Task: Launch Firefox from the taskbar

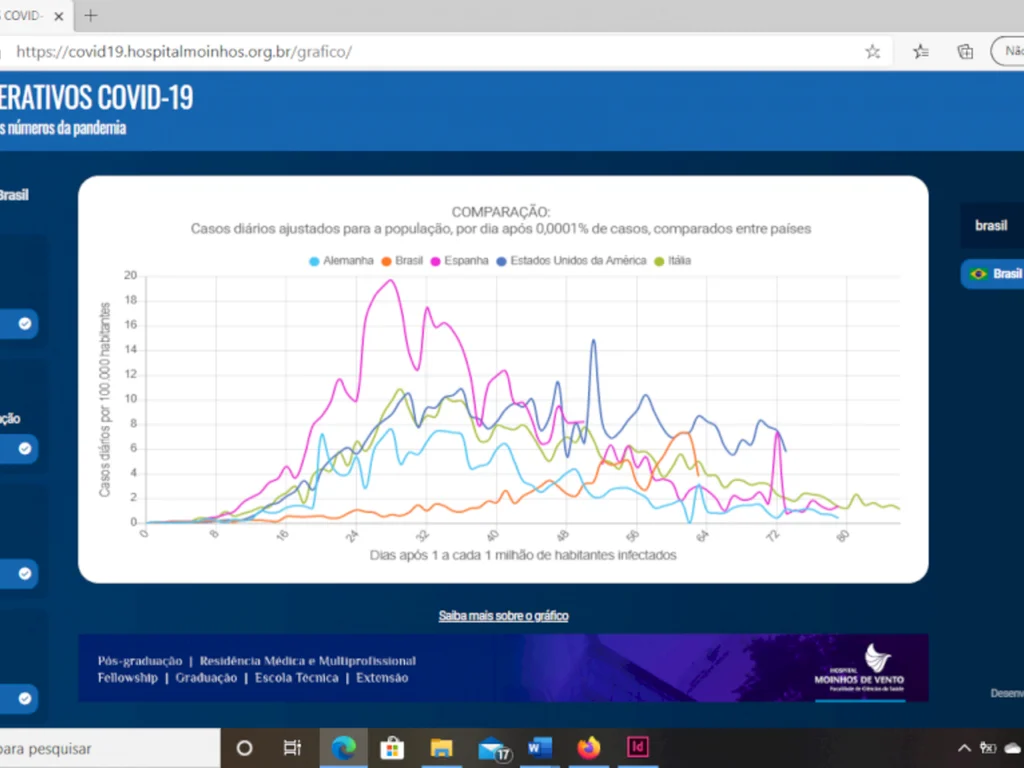Action: [588, 747]
